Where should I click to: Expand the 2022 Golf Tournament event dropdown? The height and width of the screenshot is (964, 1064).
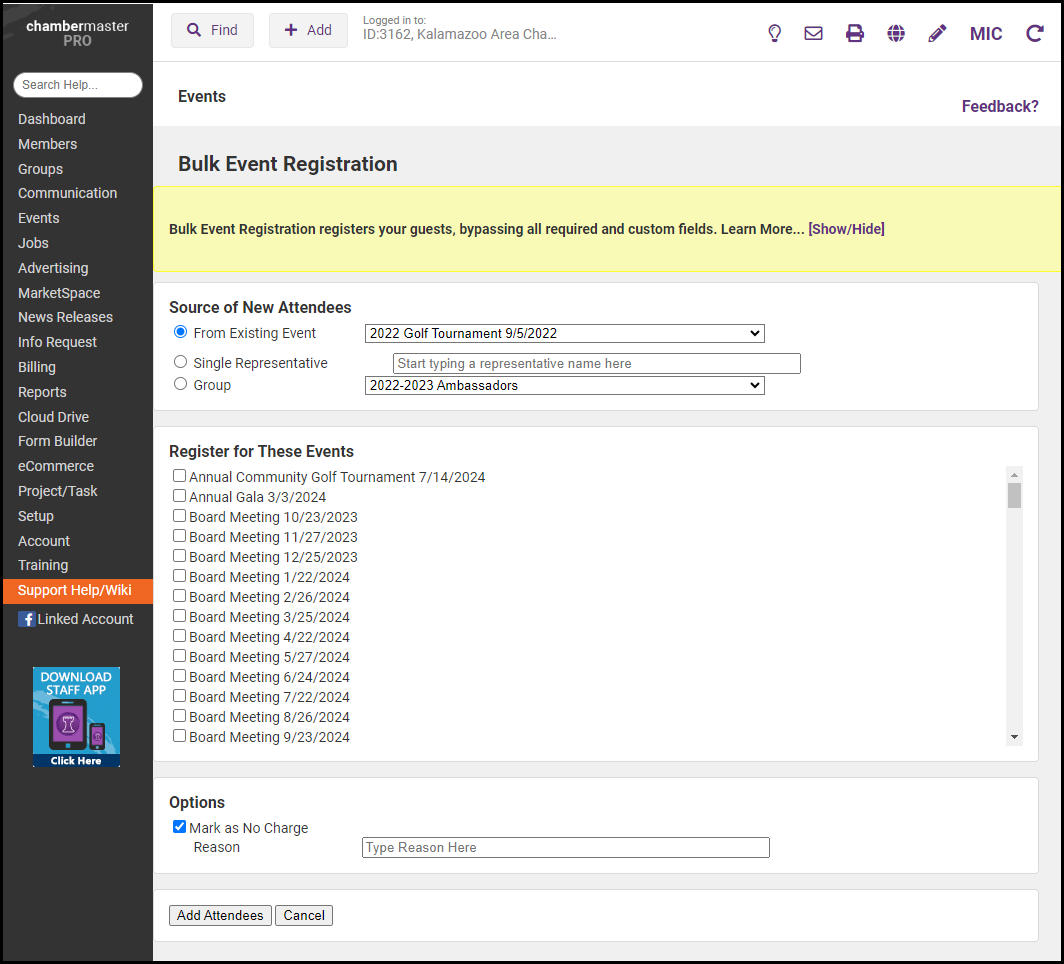(x=564, y=333)
